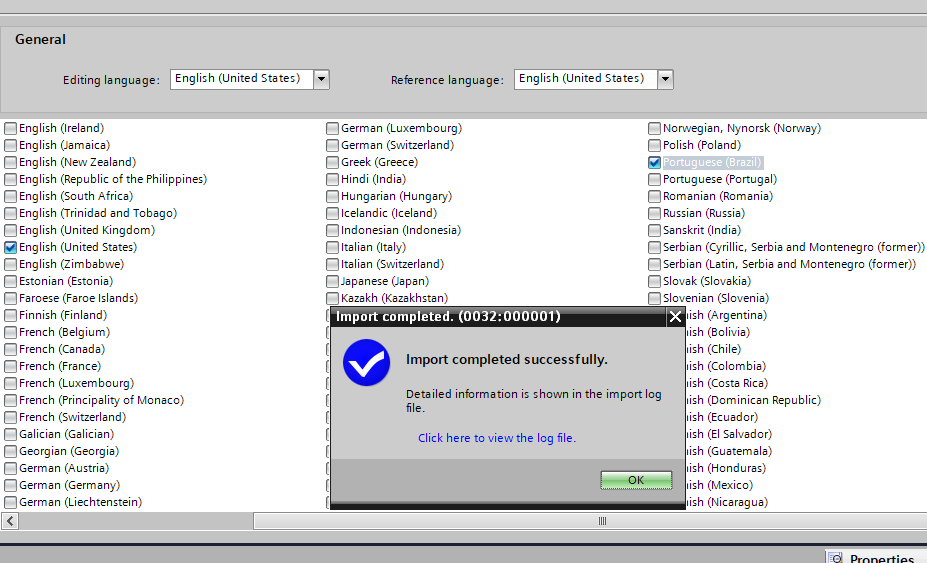Check the Slovenian (Slovenia) checkbox
The image size is (927, 563).
654,299
